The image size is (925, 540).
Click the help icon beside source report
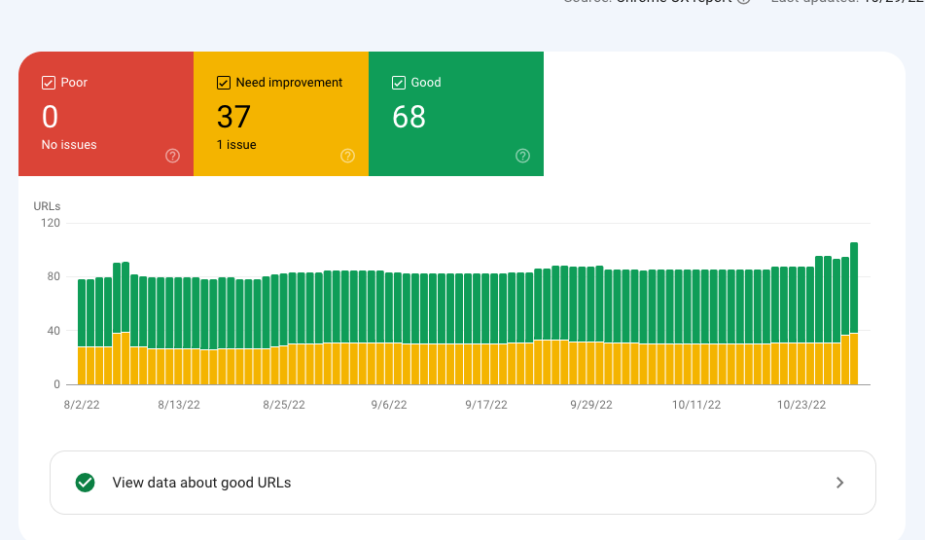pyautogui.click(x=744, y=1)
